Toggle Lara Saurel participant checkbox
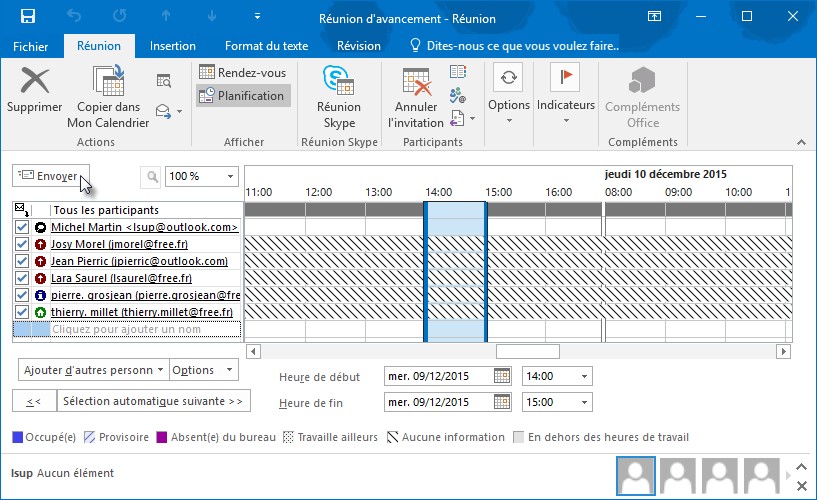 tap(22, 278)
